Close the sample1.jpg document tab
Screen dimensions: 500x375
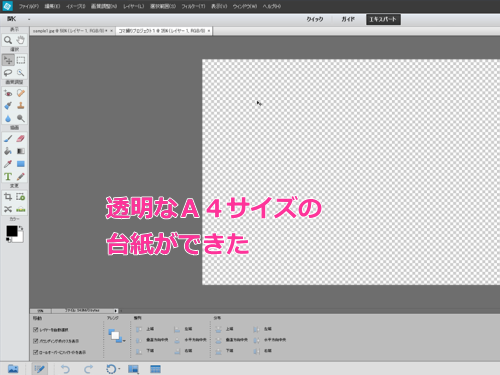pyautogui.click(x=111, y=31)
